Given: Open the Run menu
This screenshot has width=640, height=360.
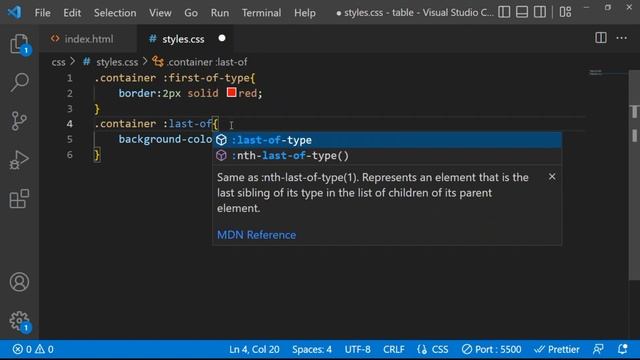Looking at the screenshot, I should click(220, 13).
